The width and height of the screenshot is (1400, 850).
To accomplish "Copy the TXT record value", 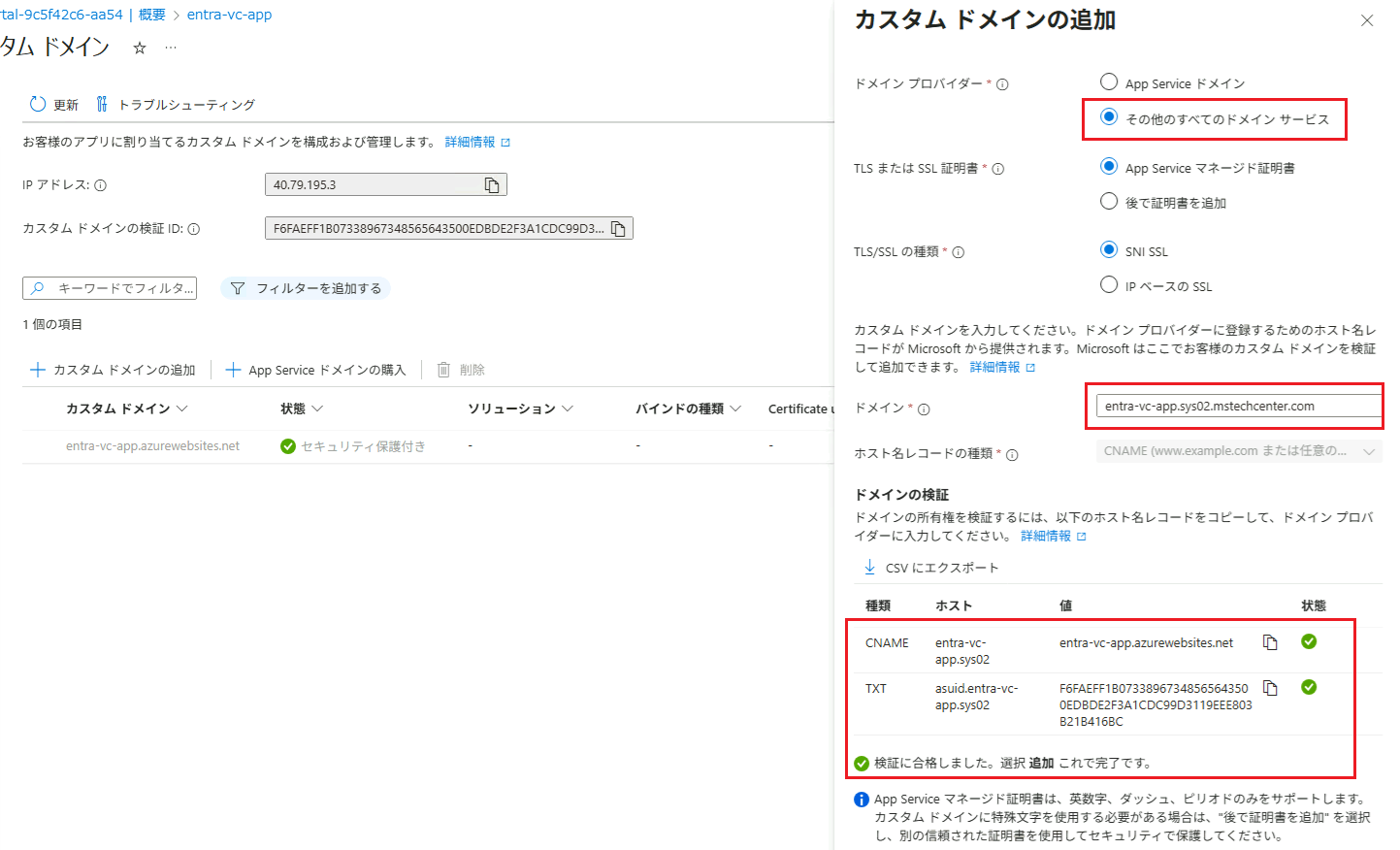I will (x=1270, y=688).
